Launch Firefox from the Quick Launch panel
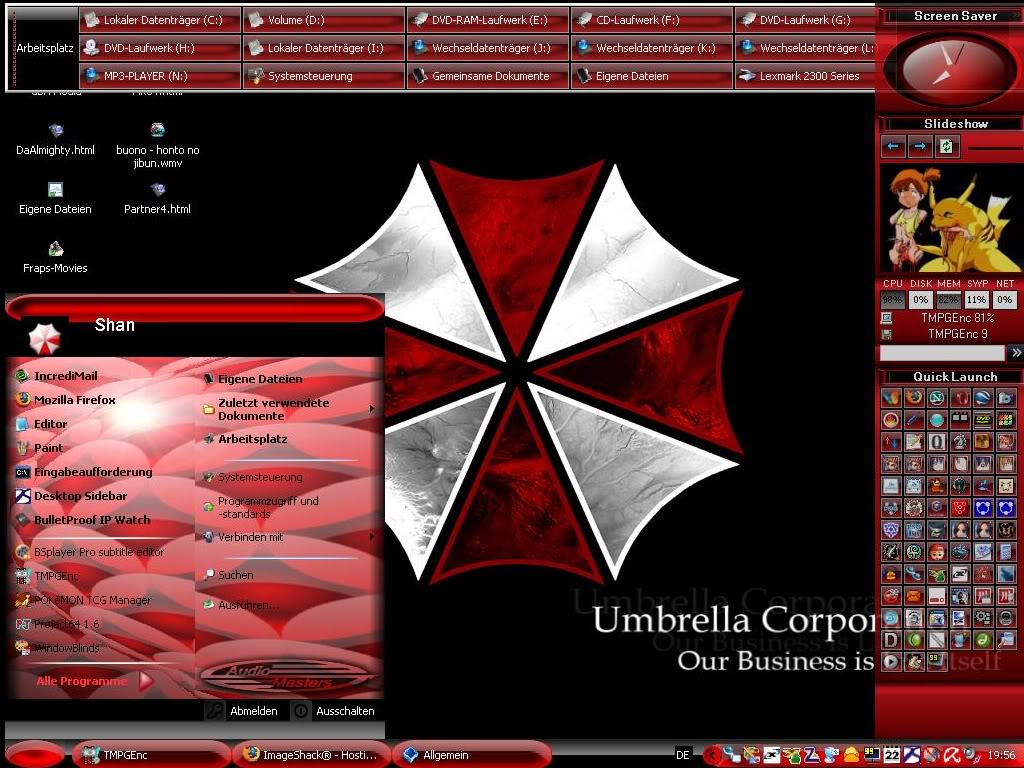Image resolution: width=1024 pixels, height=768 pixels. (914, 397)
